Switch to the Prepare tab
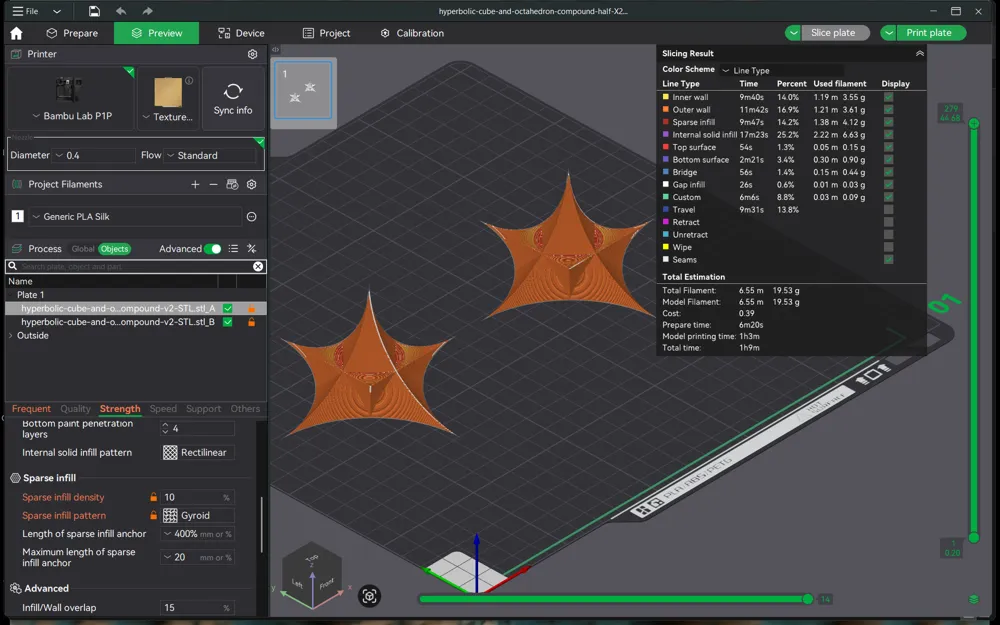Image resolution: width=1000 pixels, height=625 pixels. click(x=72, y=33)
